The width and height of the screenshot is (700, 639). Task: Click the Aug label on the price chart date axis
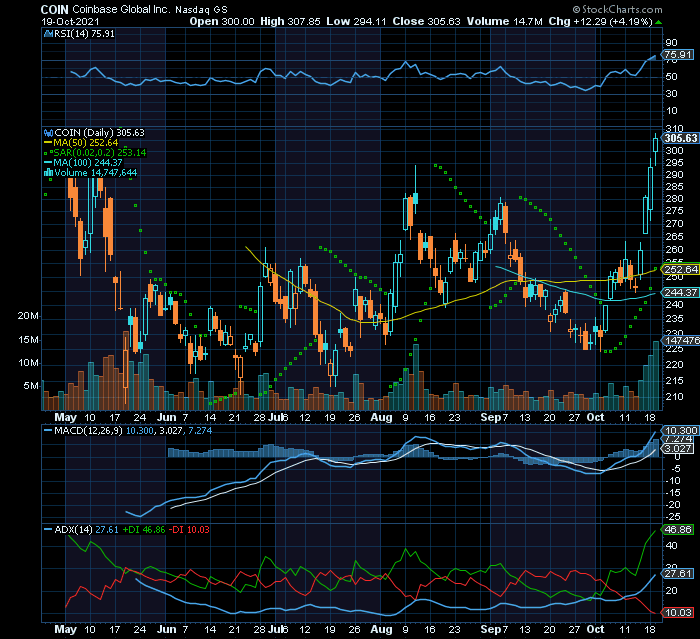pos(381,418)
